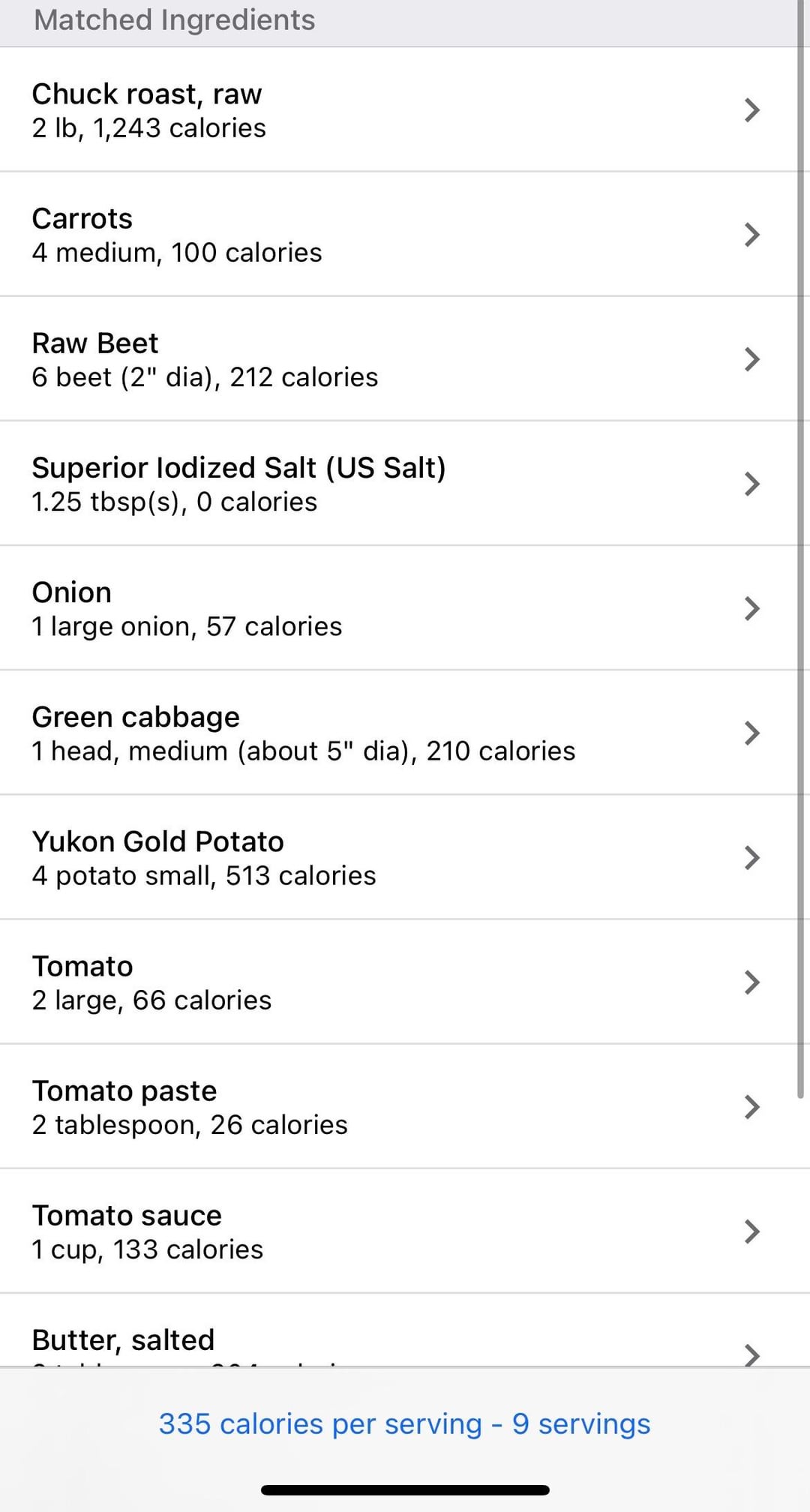Tap chevron beside Chuck roast, raw
The image size is (810, 1512).
[751, 110]
